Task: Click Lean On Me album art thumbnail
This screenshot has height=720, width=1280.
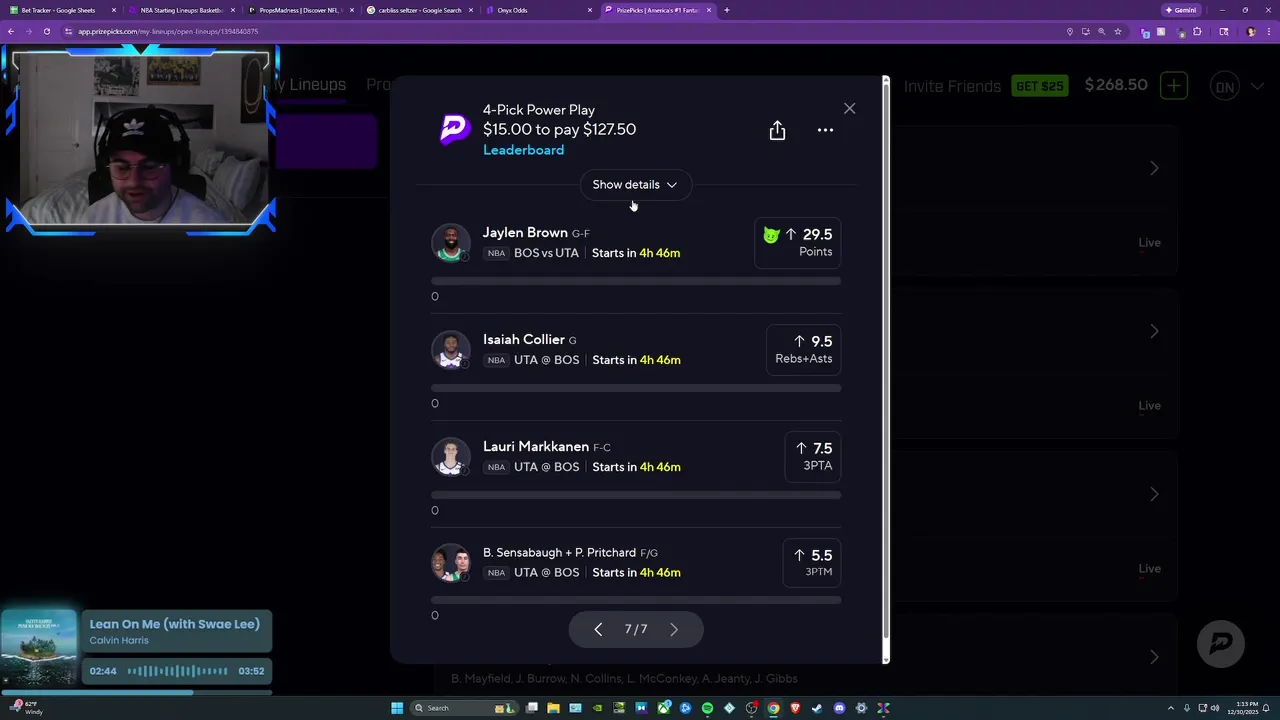Action: (39, 648)
